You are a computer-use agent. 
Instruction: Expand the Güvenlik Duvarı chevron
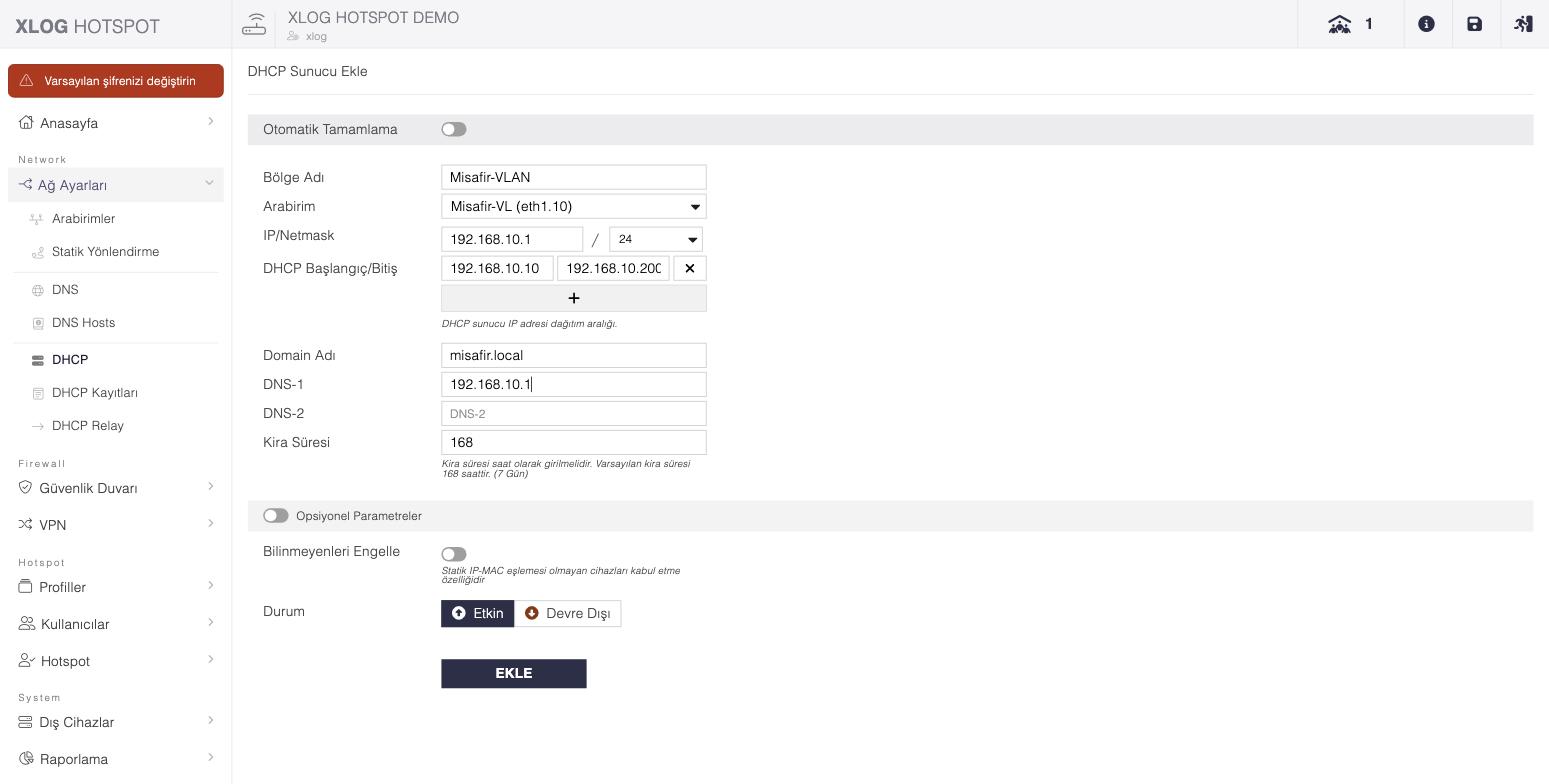tap(210, 487)
